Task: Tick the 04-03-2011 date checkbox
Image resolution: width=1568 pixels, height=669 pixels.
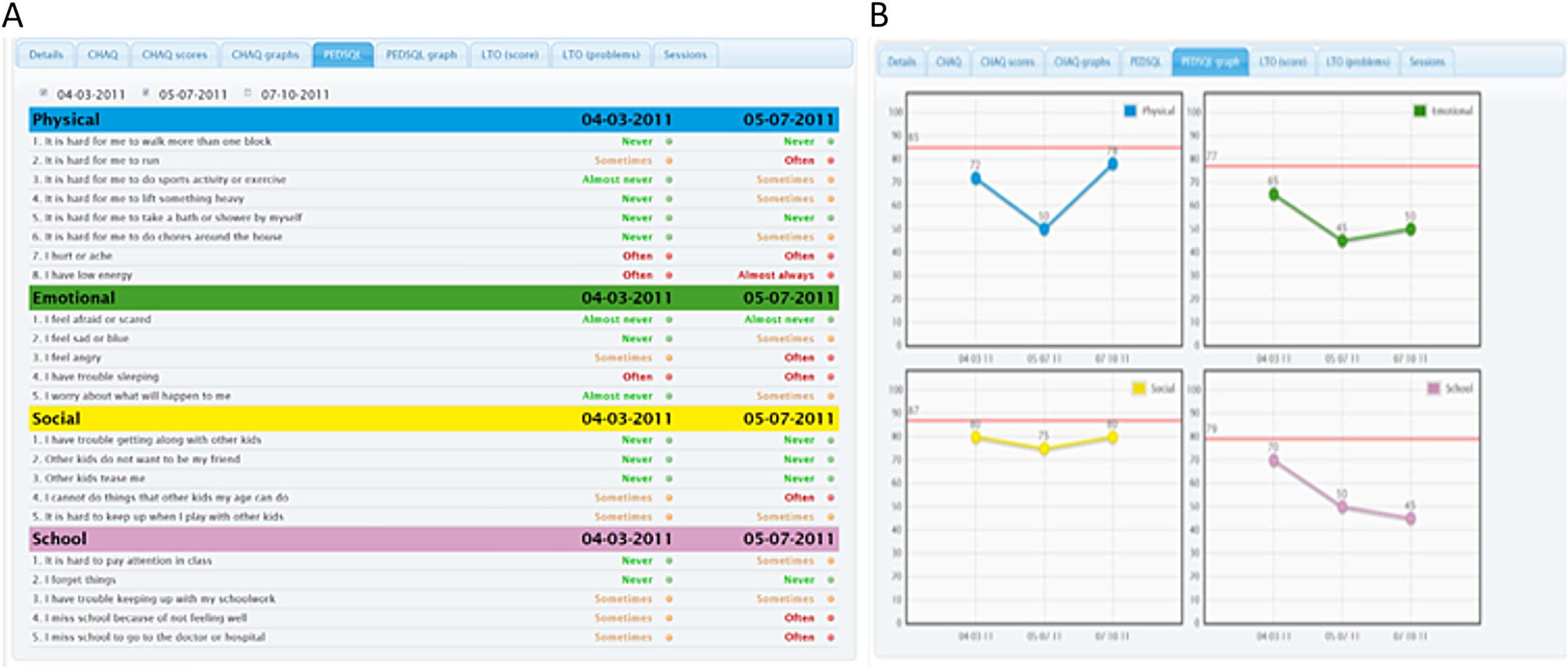Action: click(44, 93)
